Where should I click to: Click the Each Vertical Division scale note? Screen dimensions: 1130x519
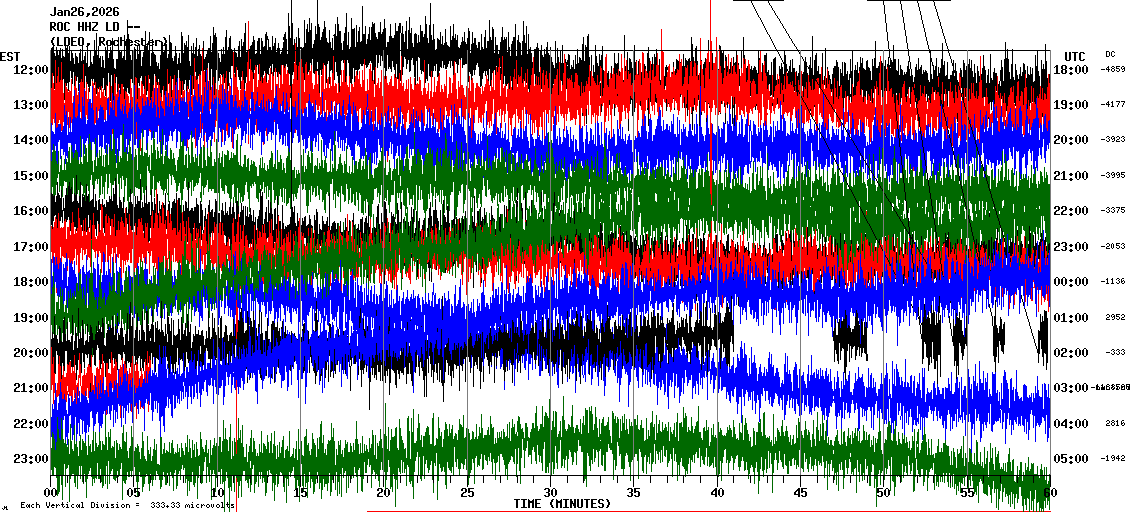pos(125,505)
